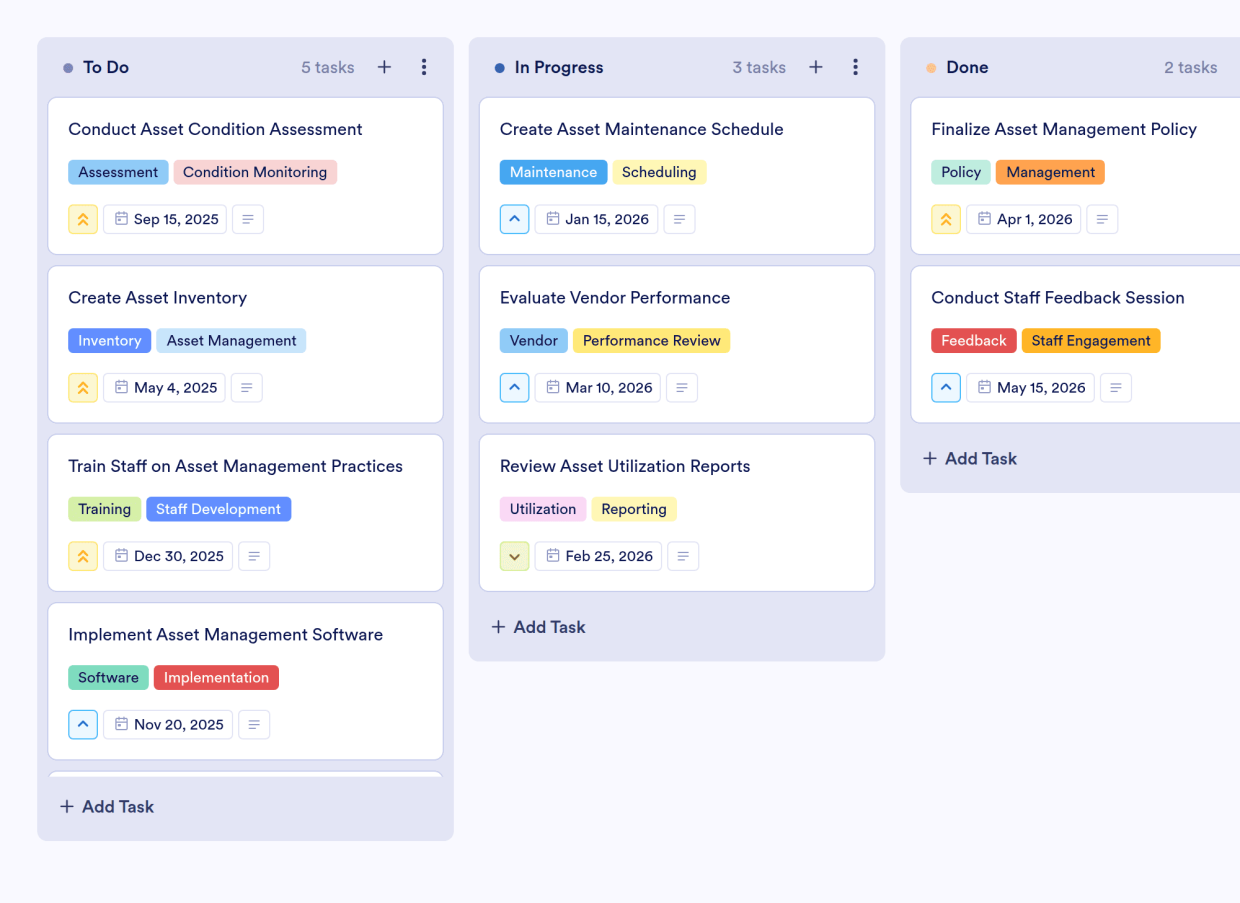Open May 15, 2026 due date picker
The width and height of the screenshot is (1240, 903).
coord(1031,388)
